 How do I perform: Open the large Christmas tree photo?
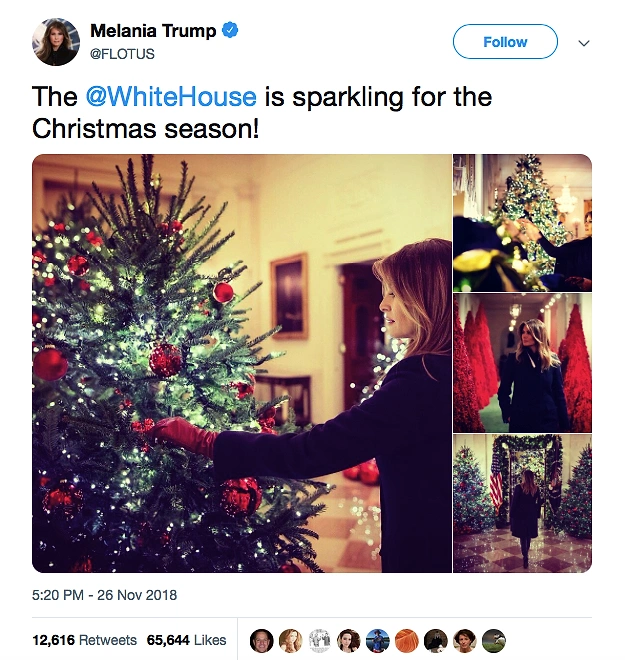point(242,363)
